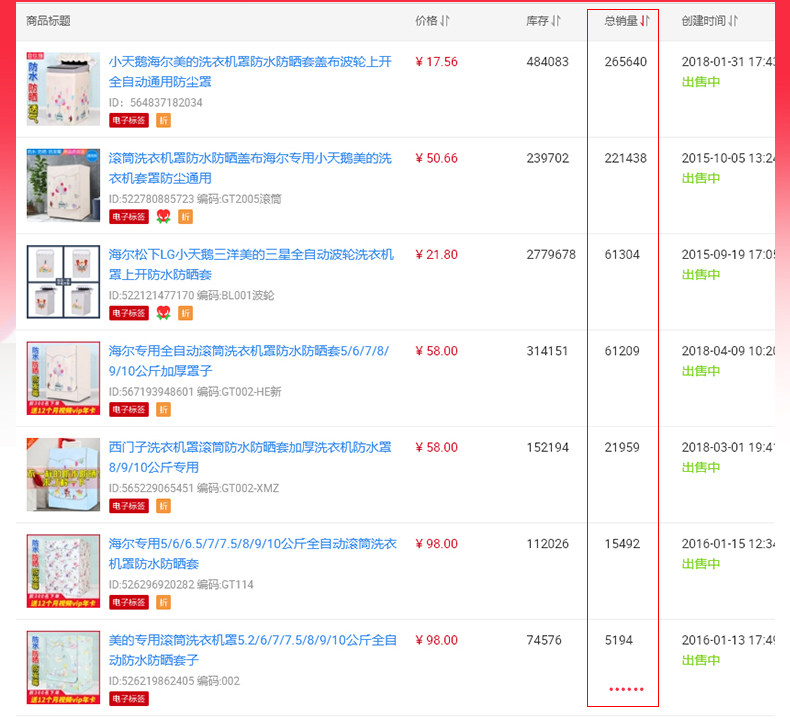Select total sales value 61304
790x727 pixels.
coord(622,254)
